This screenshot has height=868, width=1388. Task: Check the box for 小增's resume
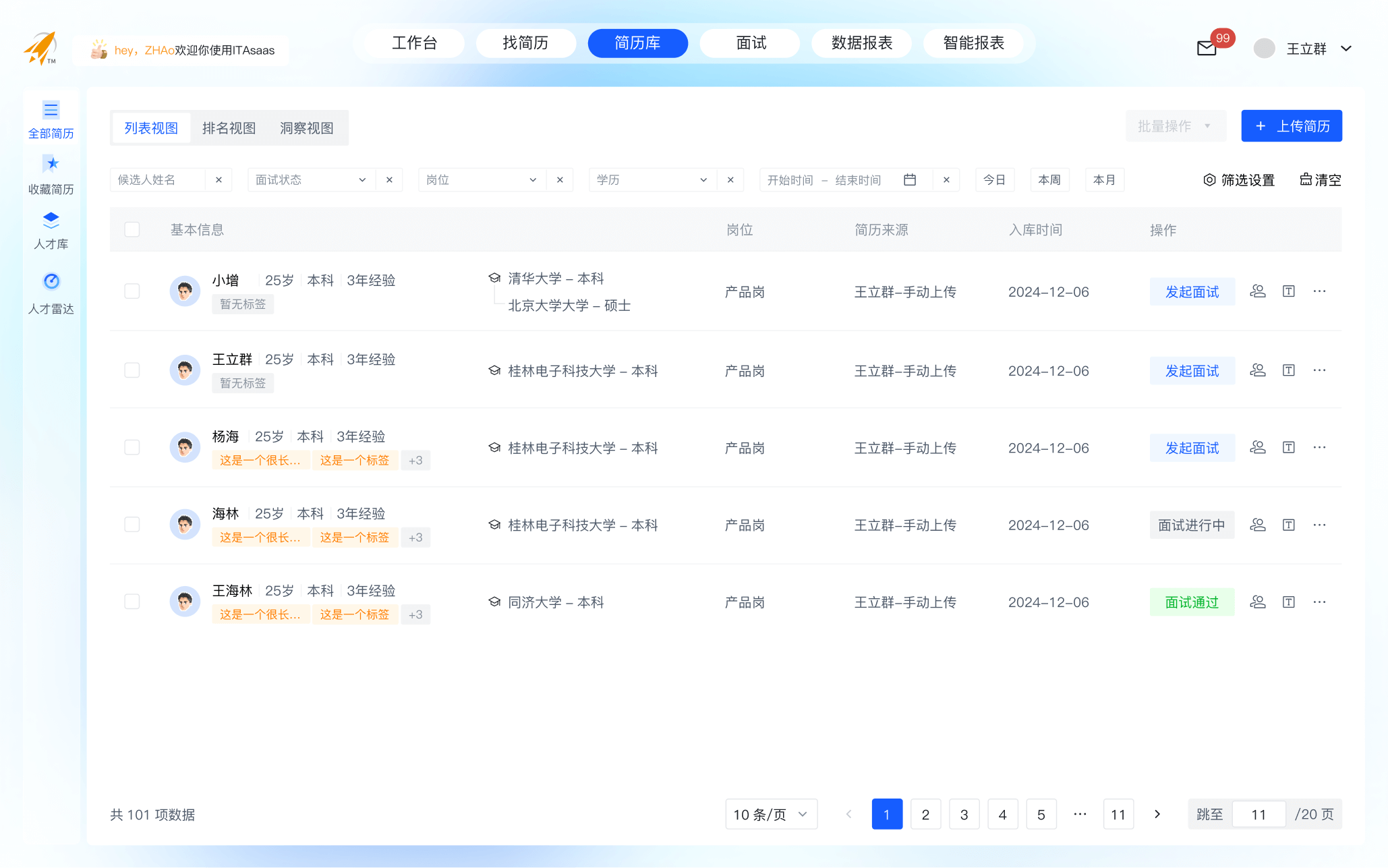(x=132, y=291)
